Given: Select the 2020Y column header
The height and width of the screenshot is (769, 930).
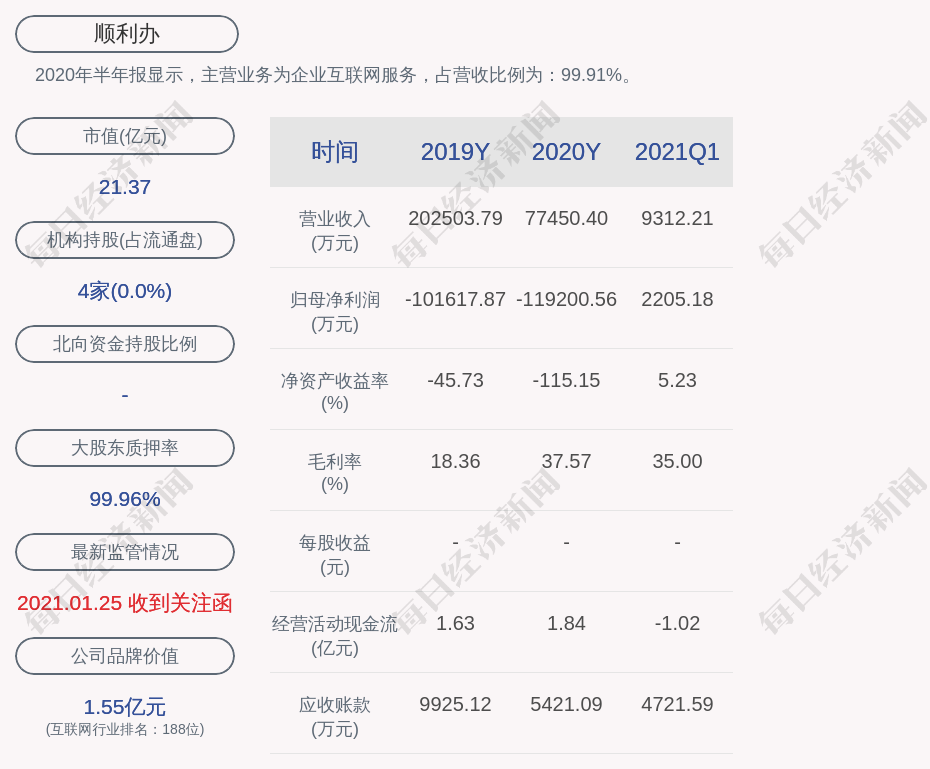Looking at the screenshot, I should [566, 152].
